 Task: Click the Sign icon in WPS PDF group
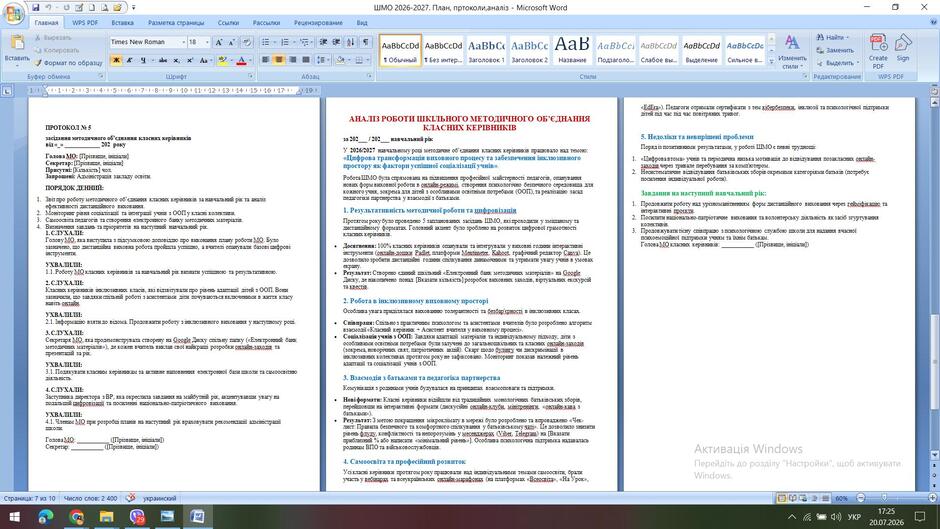pos(903,48)
